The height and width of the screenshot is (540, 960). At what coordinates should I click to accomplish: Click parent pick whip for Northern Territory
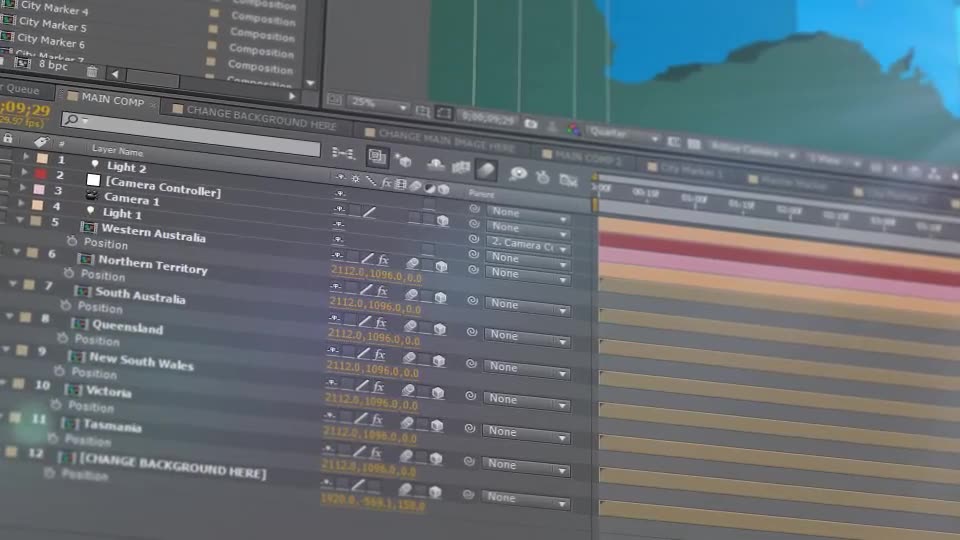click(x=473, y=301)
